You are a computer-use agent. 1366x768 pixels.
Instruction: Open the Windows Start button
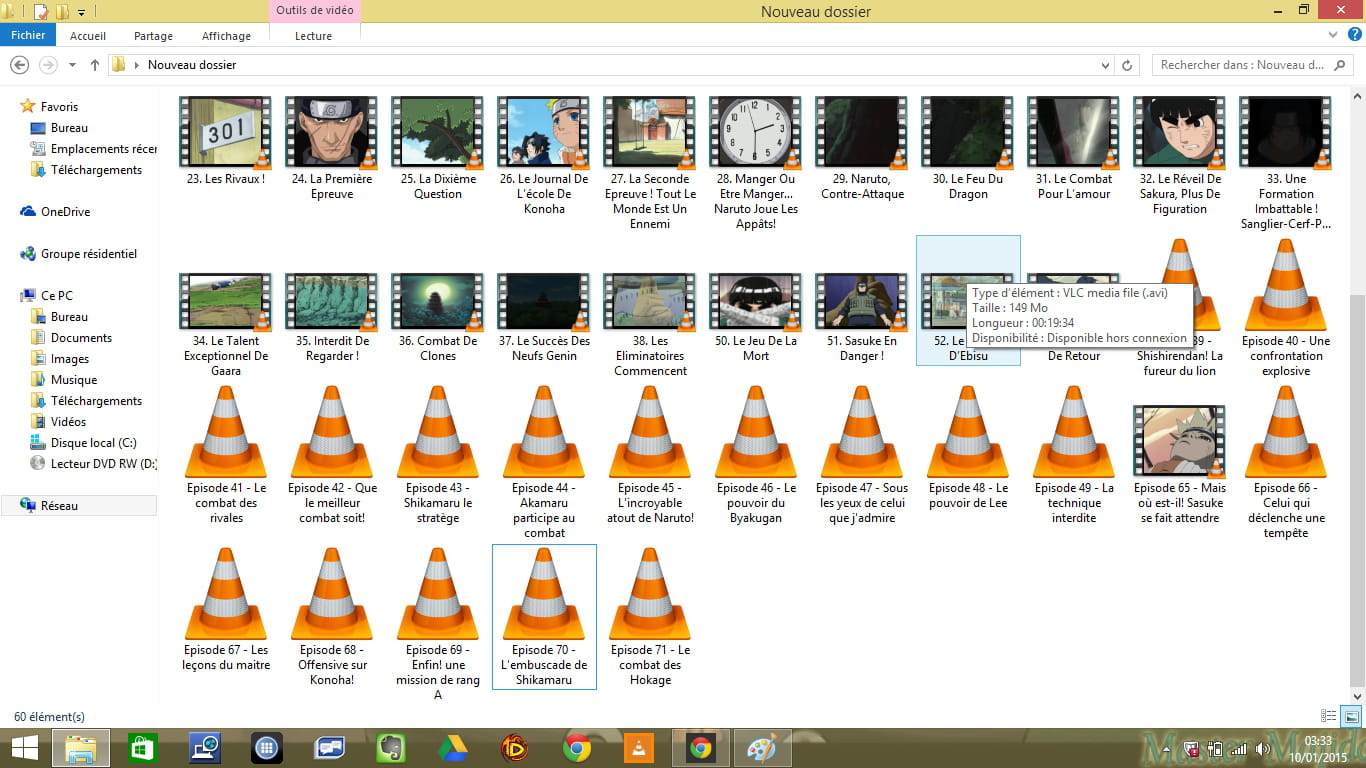point(24,747)
